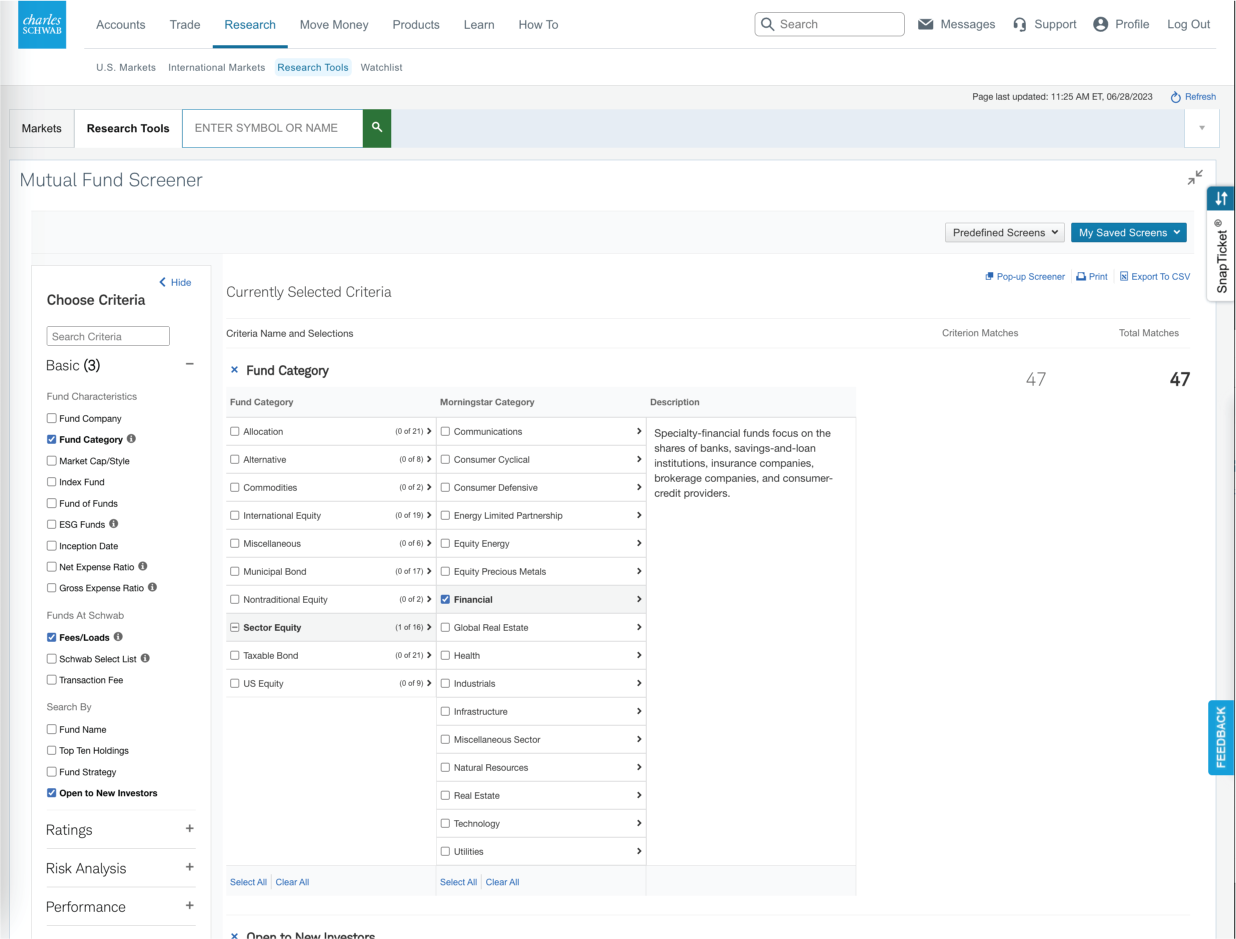Expand the Performance criteria section
Viewport: 1236px width, 939px height.
point(189,906)
